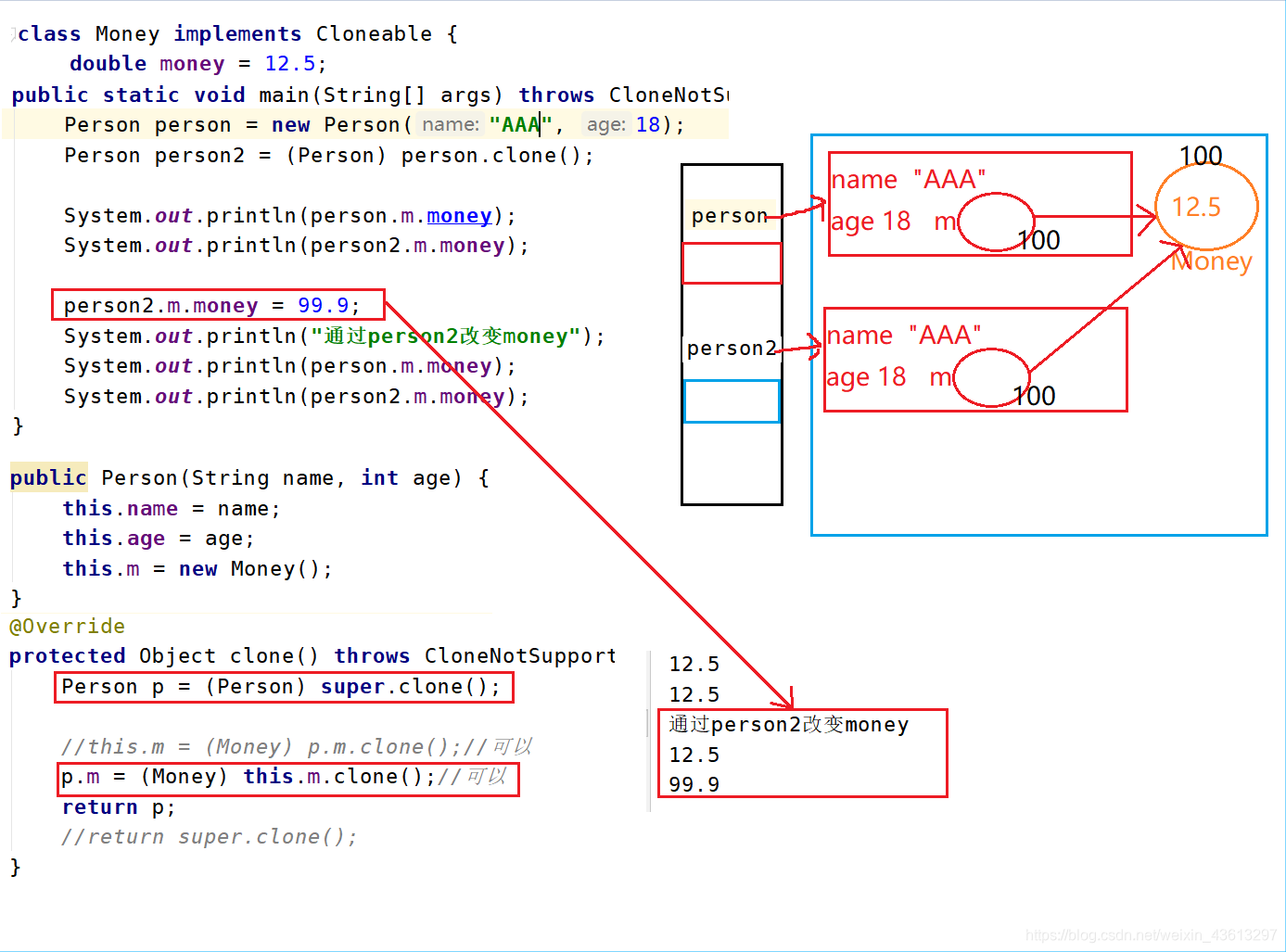Click the 'public Person(String name, int age)' constructor line
1286x952 pixels.
(249, 478)
